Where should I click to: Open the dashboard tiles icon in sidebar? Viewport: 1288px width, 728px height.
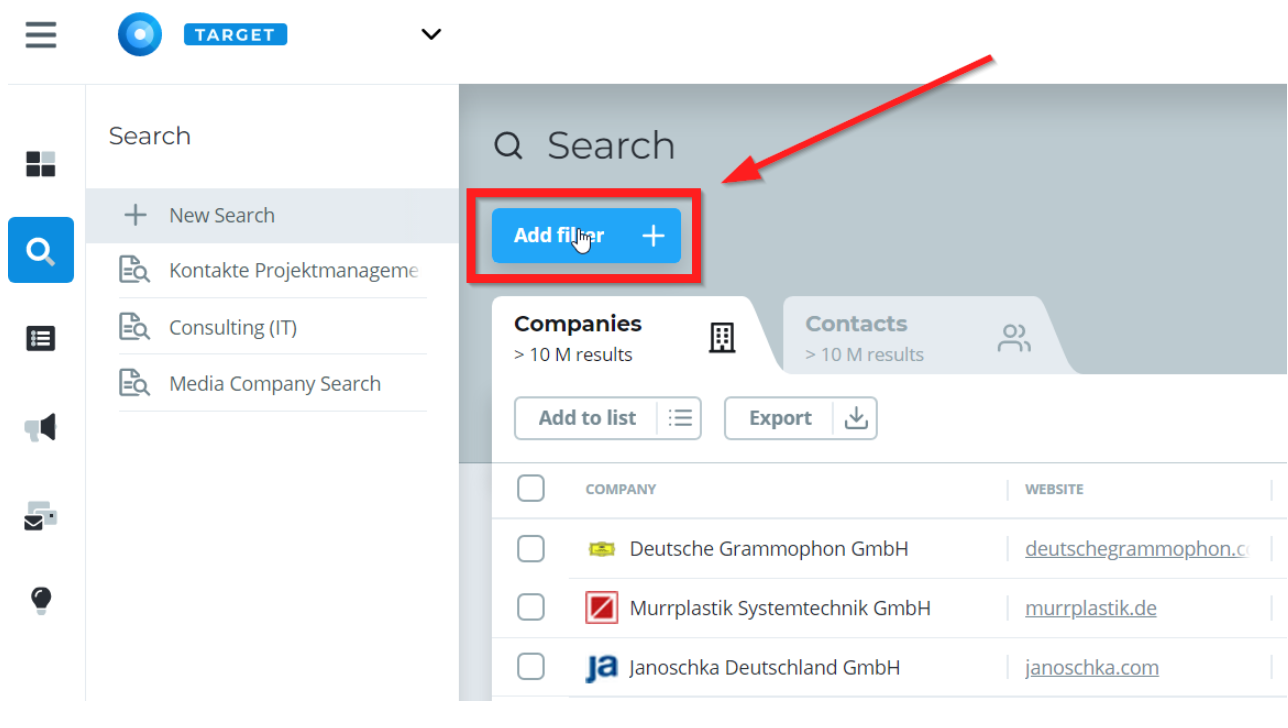[x=41, y=164]
